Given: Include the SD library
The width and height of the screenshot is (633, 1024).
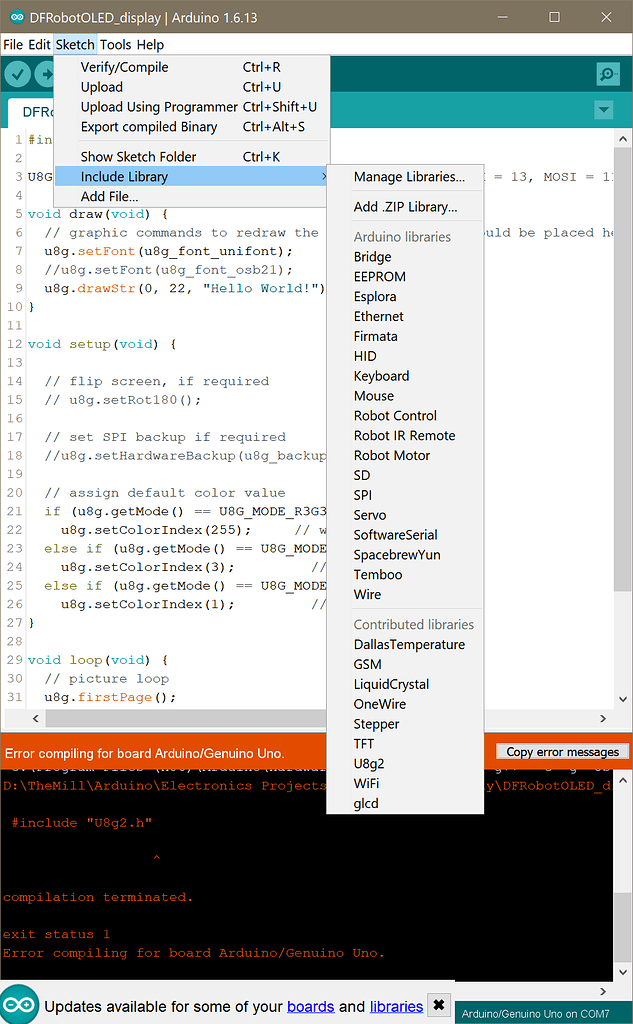Looking at the screenshot, I should [x=405, y=475].
